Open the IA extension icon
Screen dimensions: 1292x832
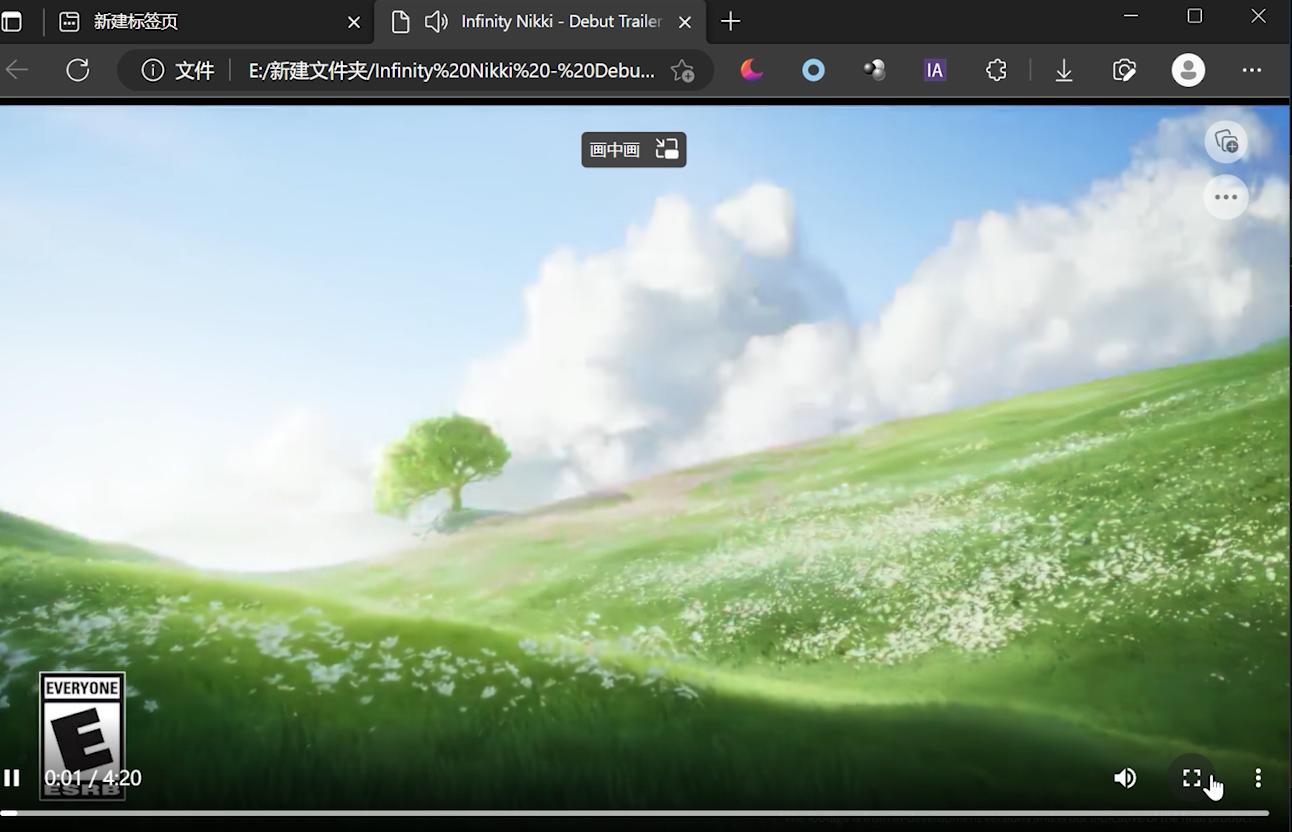933,70
